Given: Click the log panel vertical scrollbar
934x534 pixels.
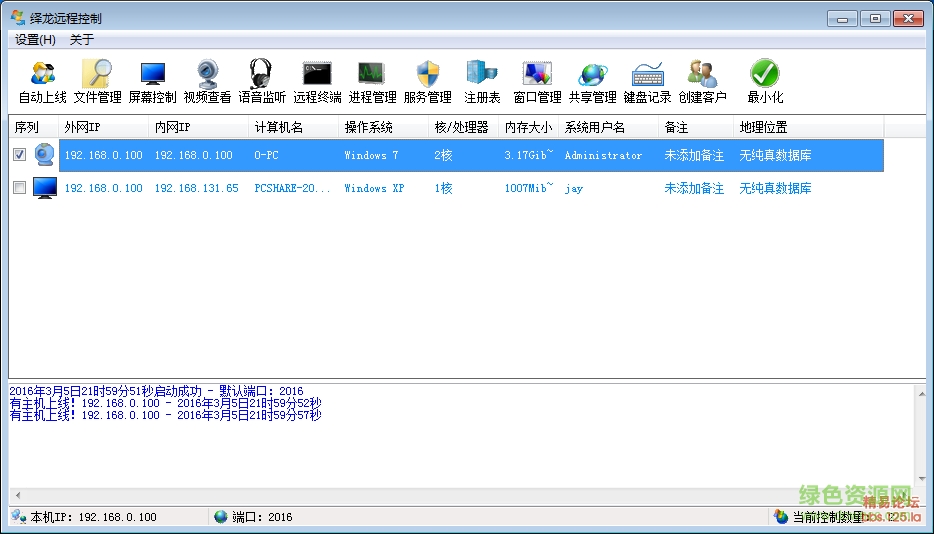Looking at the screenshot, I should point(923,440).
